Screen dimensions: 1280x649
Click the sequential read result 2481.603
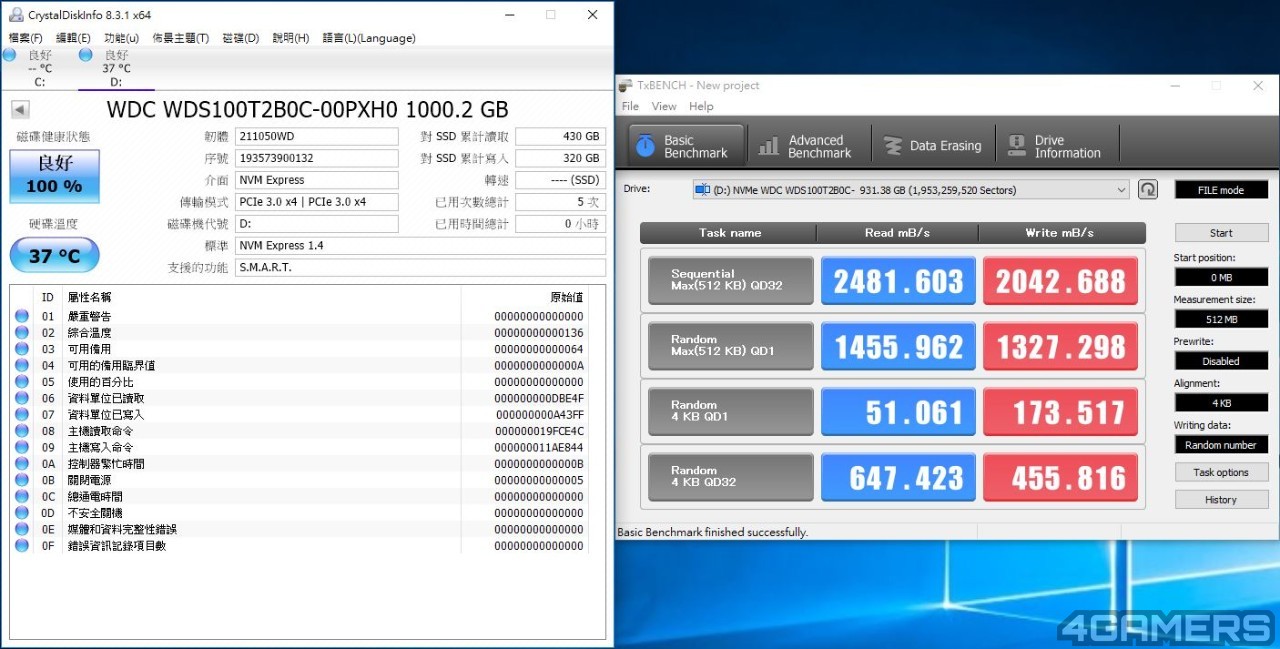point(898,281)
